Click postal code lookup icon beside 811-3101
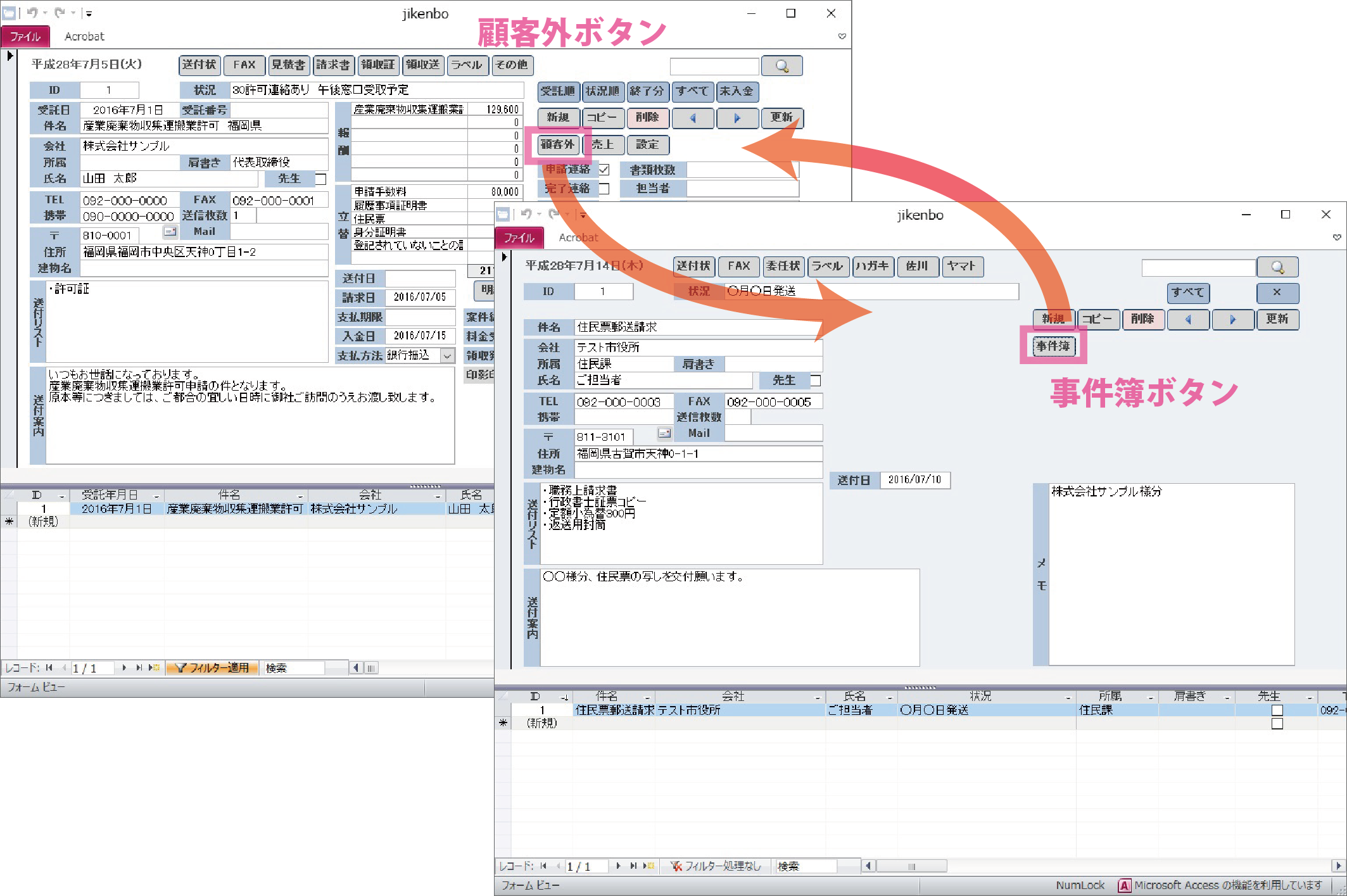1347x896 pixels. 664,434
